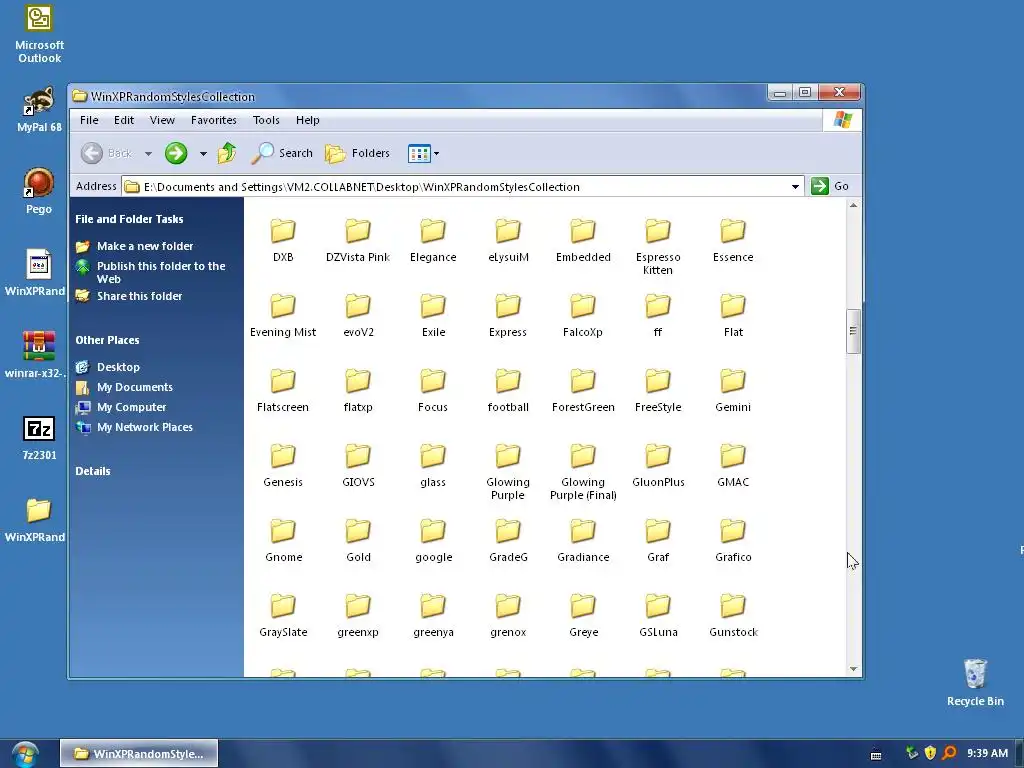Select the MyPal 68 desktop shortcut
1024x768 pixels.
pyautogui.click(x=39, y=110)
